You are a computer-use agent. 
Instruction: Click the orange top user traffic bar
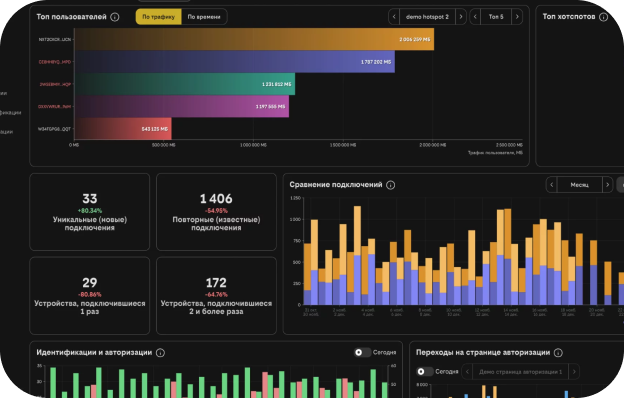254,39
